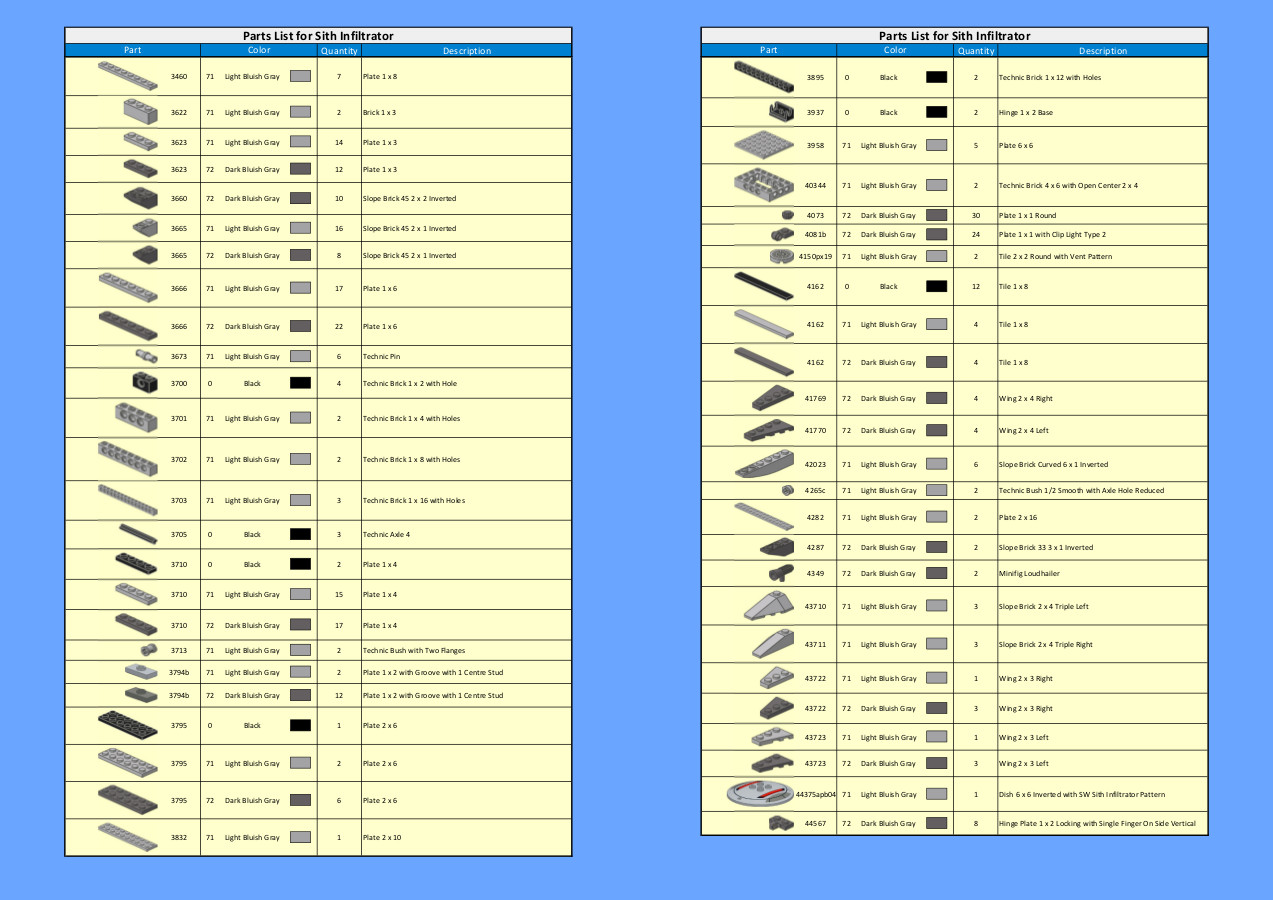
Task: Select the Plate 2 x 16 image for part 4282
Action: click(764, 516)
